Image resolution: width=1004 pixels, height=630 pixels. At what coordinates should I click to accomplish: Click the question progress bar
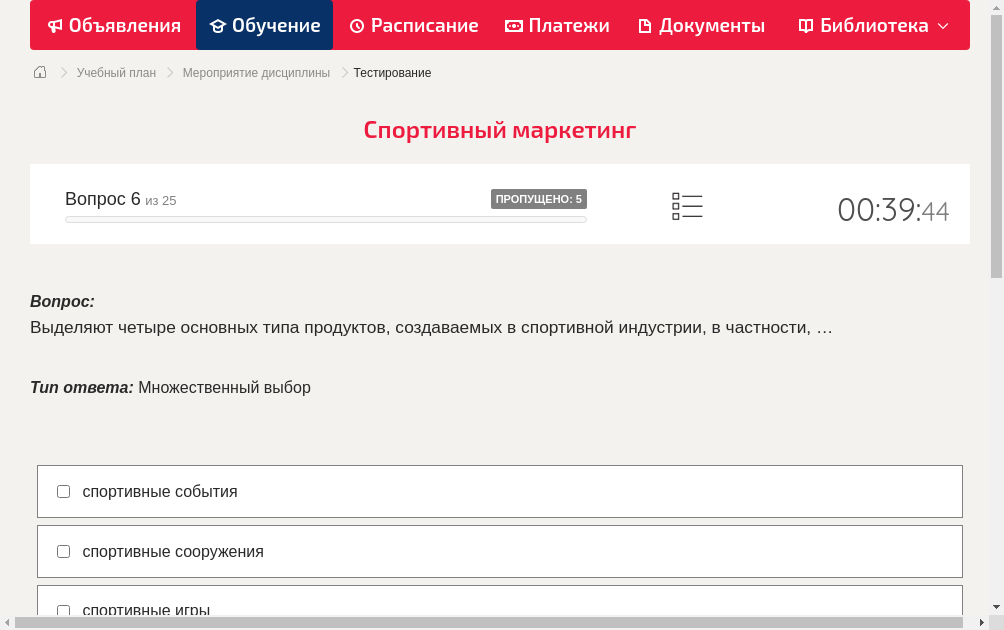325,219
